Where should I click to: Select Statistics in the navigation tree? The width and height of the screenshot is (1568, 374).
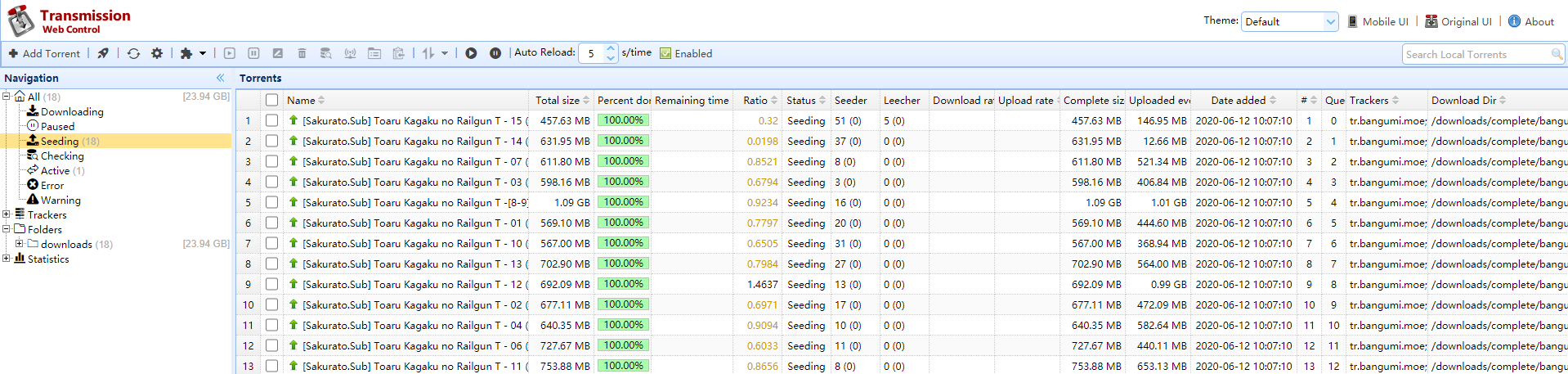point(48,259)
